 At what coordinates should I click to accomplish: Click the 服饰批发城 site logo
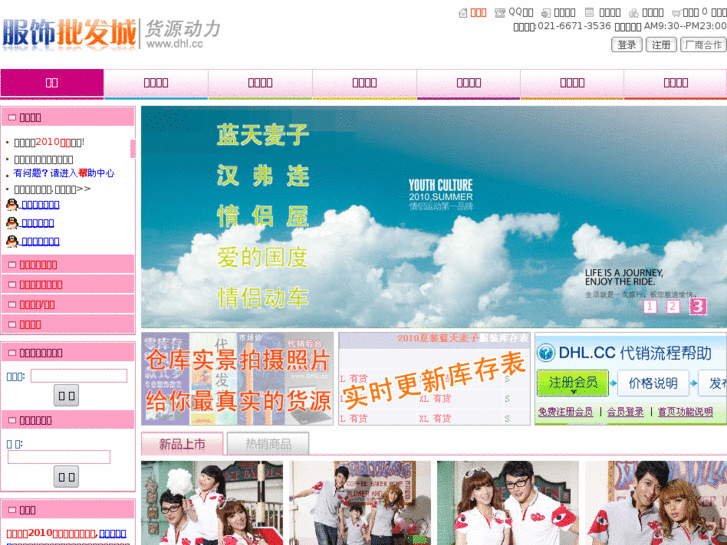pos(70,33)
